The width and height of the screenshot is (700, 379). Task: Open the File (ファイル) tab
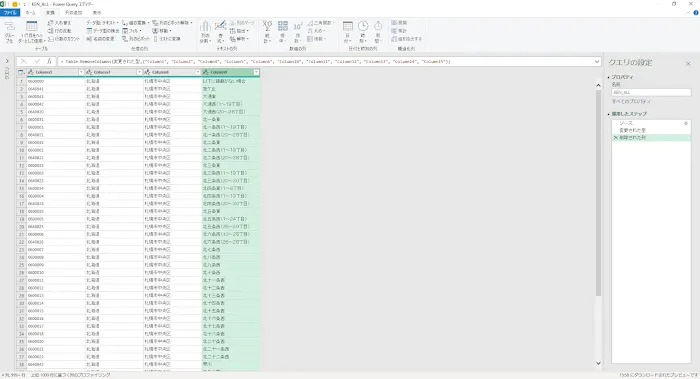(x=10, y=13)
